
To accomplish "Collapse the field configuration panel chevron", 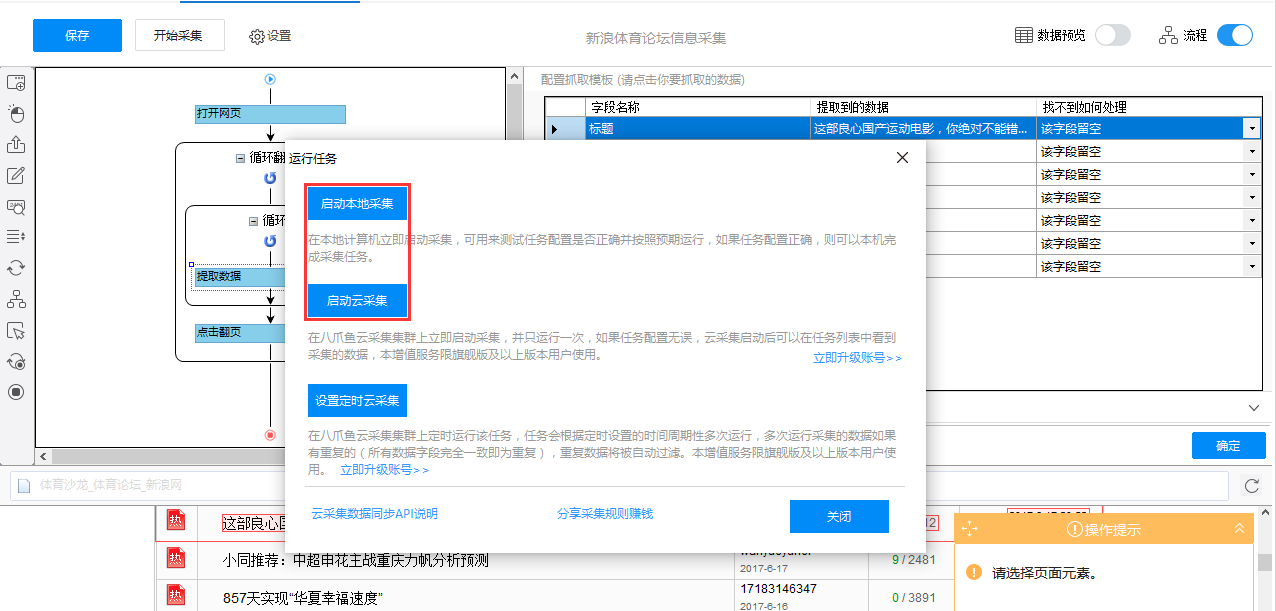I will click(x=1254, y=408).
